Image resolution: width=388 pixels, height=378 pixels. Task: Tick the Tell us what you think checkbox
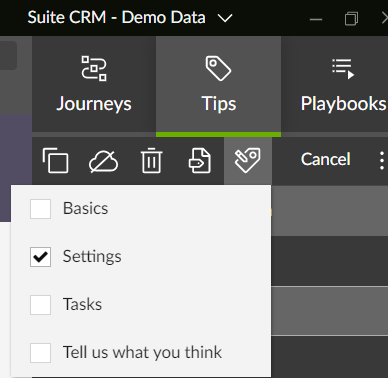point(40,353)
